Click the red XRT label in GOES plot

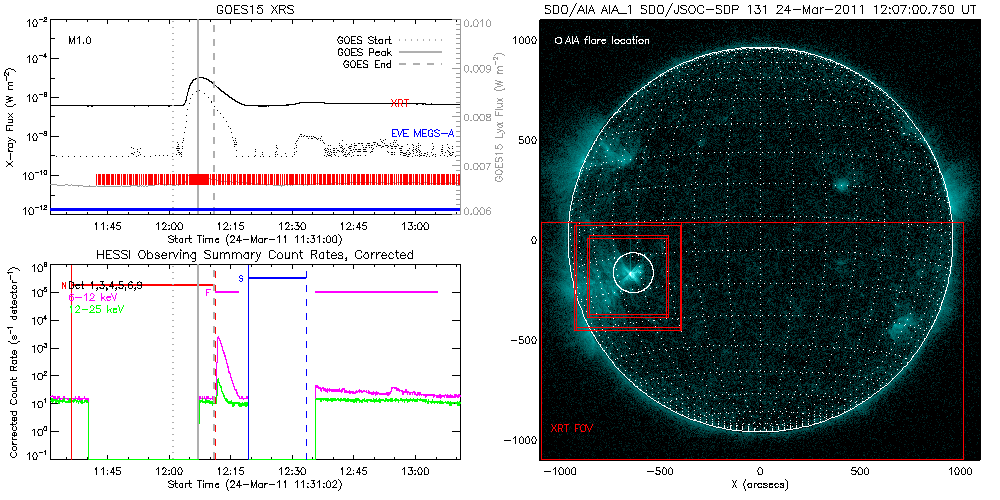click(x=403, y=103)
